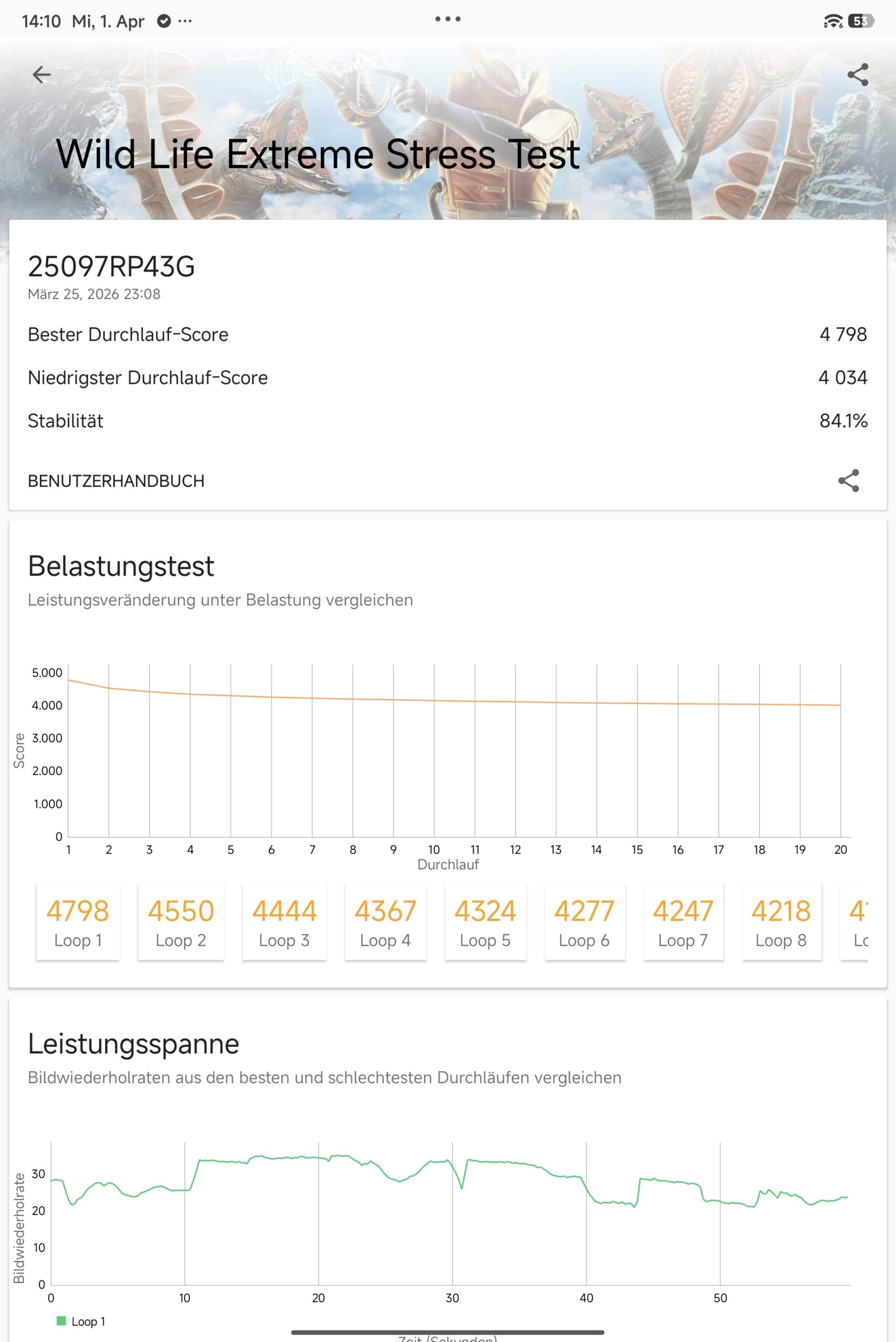
Task: Select the Loop 6 score card
Action: pos(584,922)
